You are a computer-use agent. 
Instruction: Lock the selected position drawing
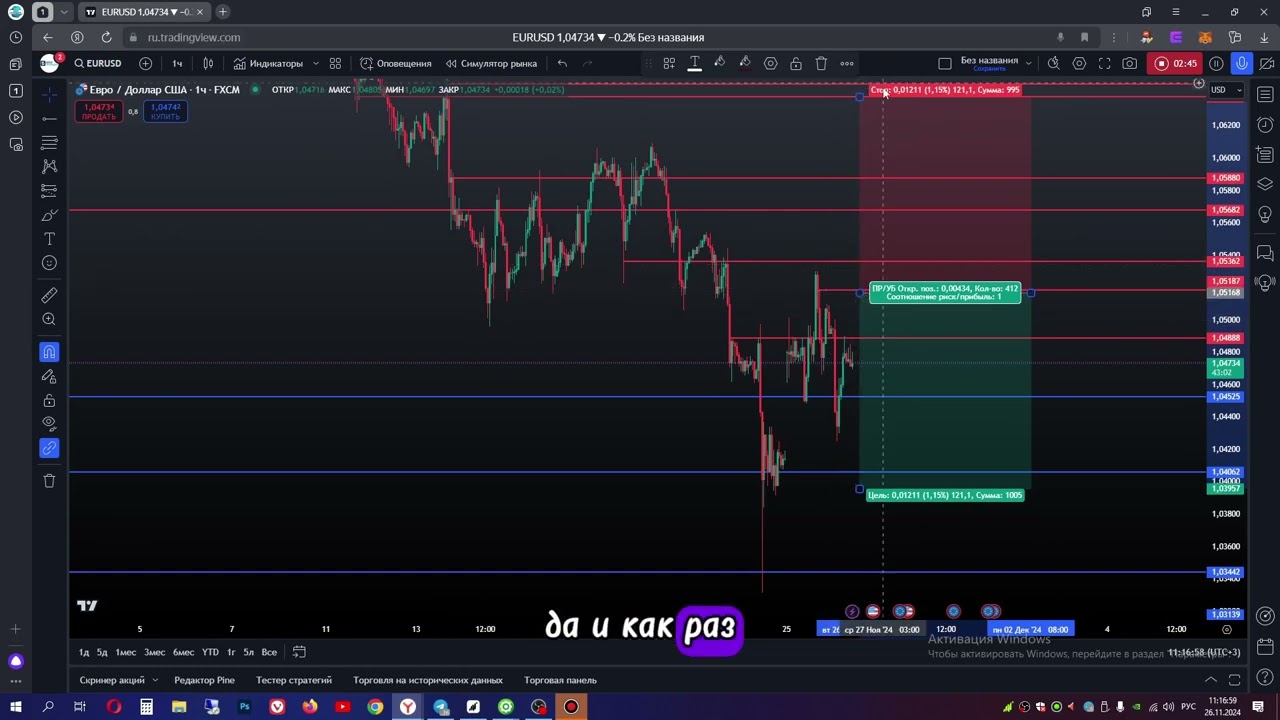(795, 63)
